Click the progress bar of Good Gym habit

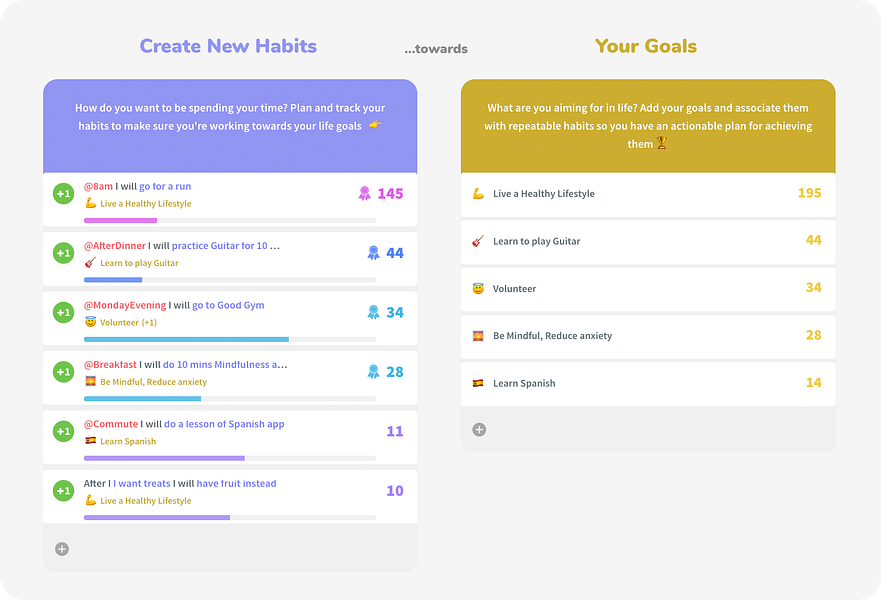tap(230, 339)
